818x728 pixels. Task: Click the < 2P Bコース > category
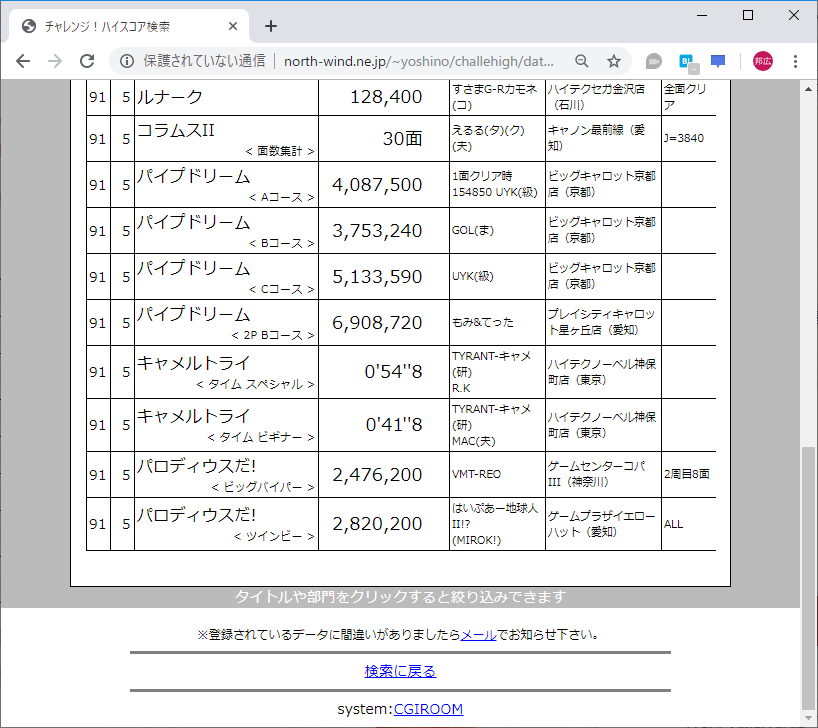pyautogui.click(x=273, y=335)
